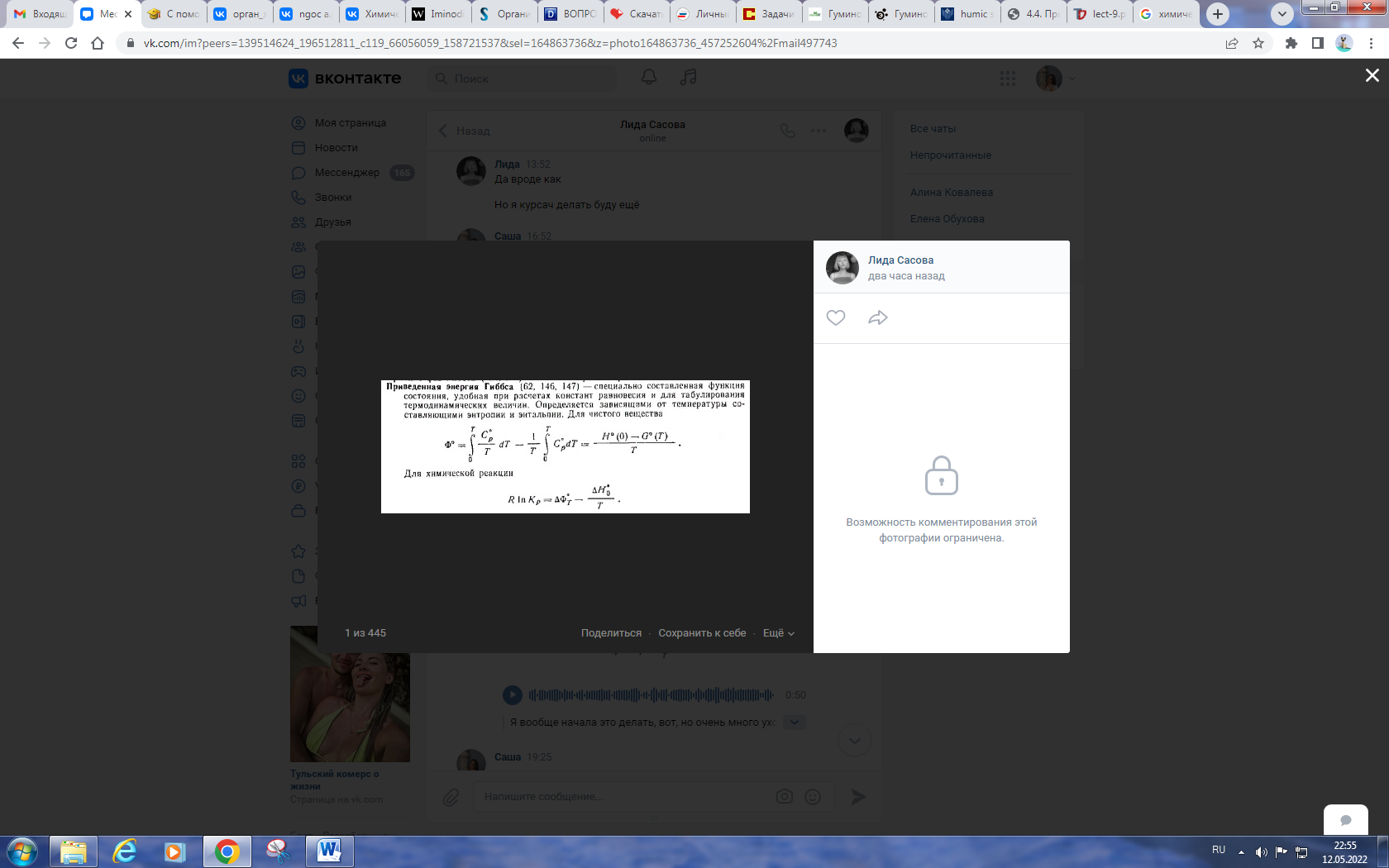Attach a file with the paperclip icon
This screenshot has width=1389, height=868.
tap(451, 797)
